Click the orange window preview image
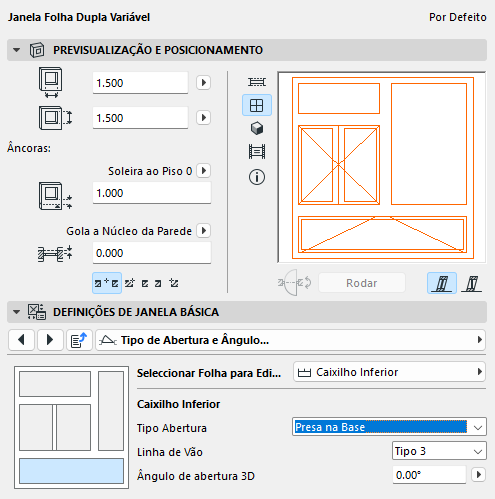 click(382, 168)
